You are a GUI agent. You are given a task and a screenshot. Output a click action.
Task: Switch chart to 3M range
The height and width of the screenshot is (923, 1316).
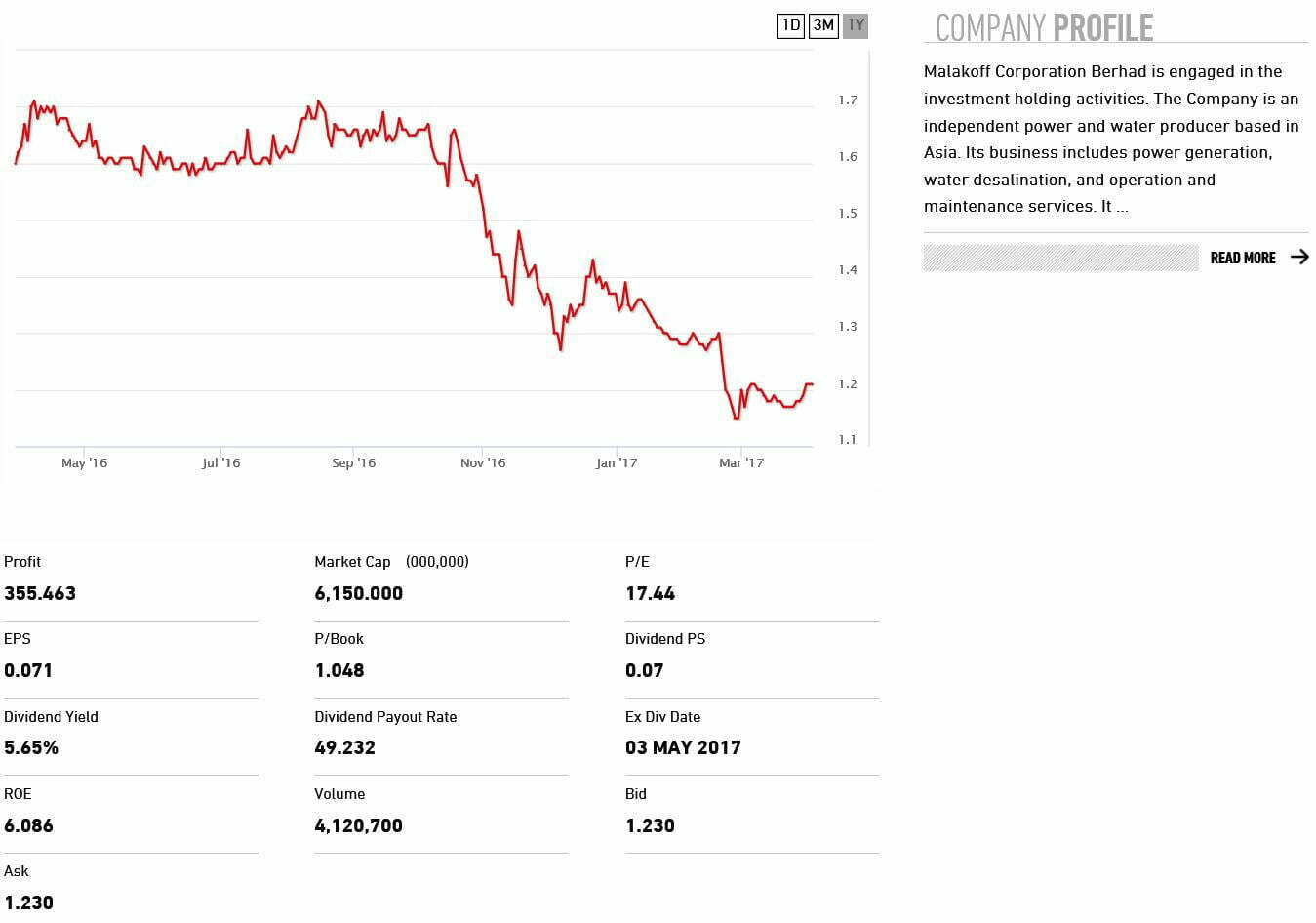[823, 25]
